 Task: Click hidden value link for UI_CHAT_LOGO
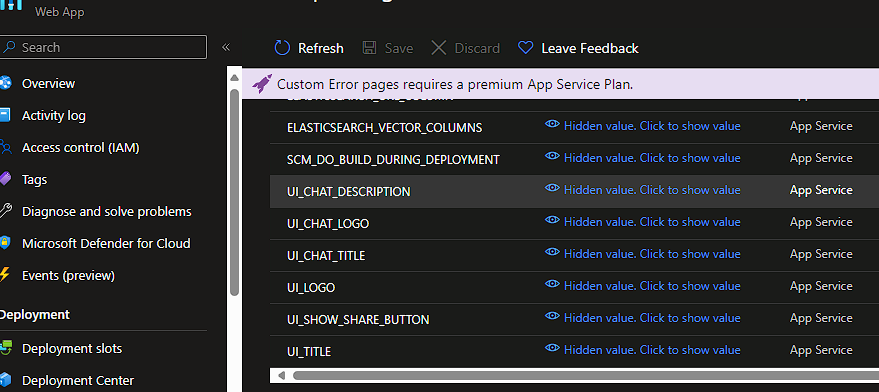pyautogui.click(x=652, y=222)
